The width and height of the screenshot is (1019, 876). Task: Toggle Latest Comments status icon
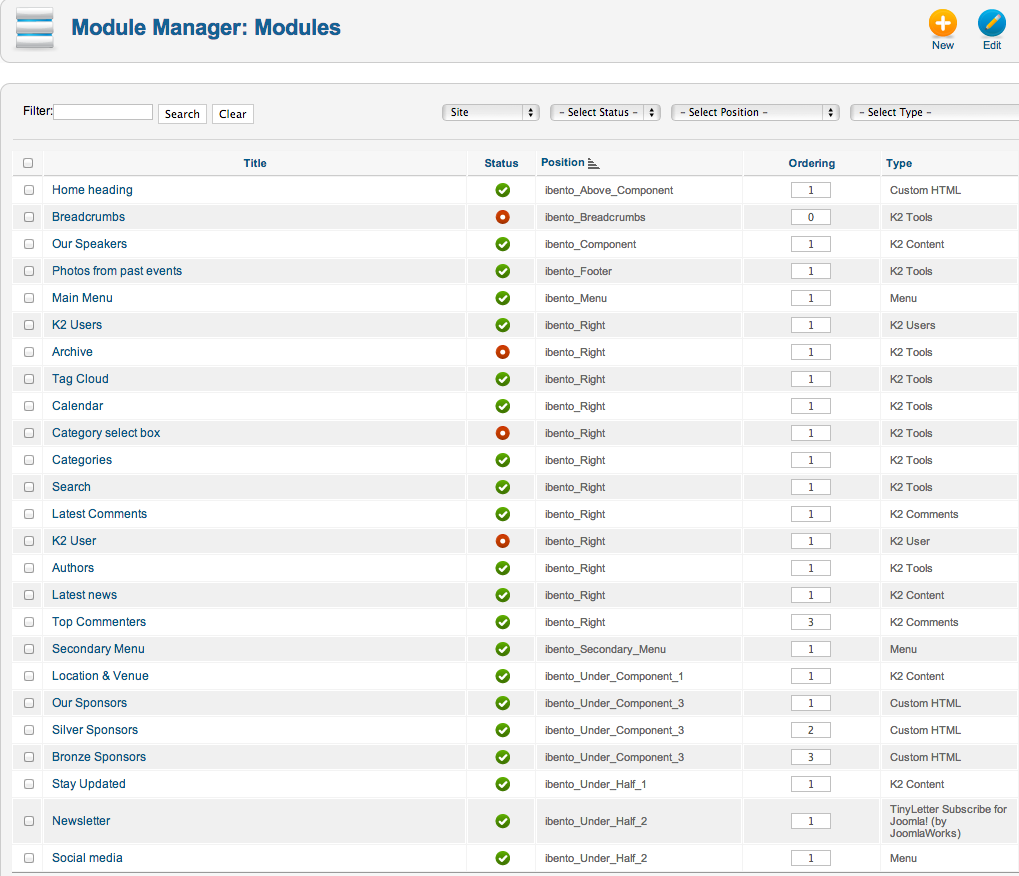(502, 514)
